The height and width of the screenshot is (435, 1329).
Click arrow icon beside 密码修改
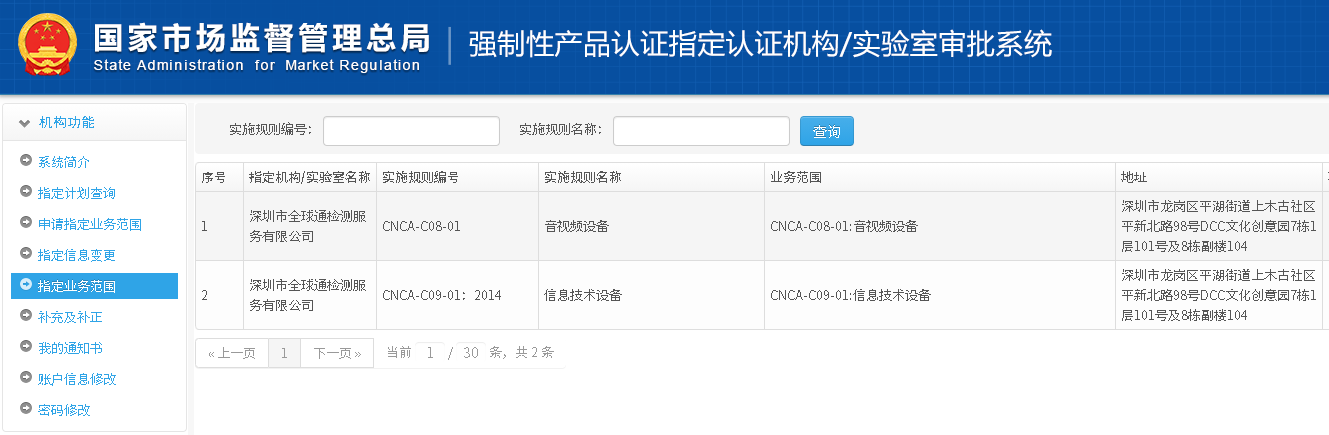[26, 409]
